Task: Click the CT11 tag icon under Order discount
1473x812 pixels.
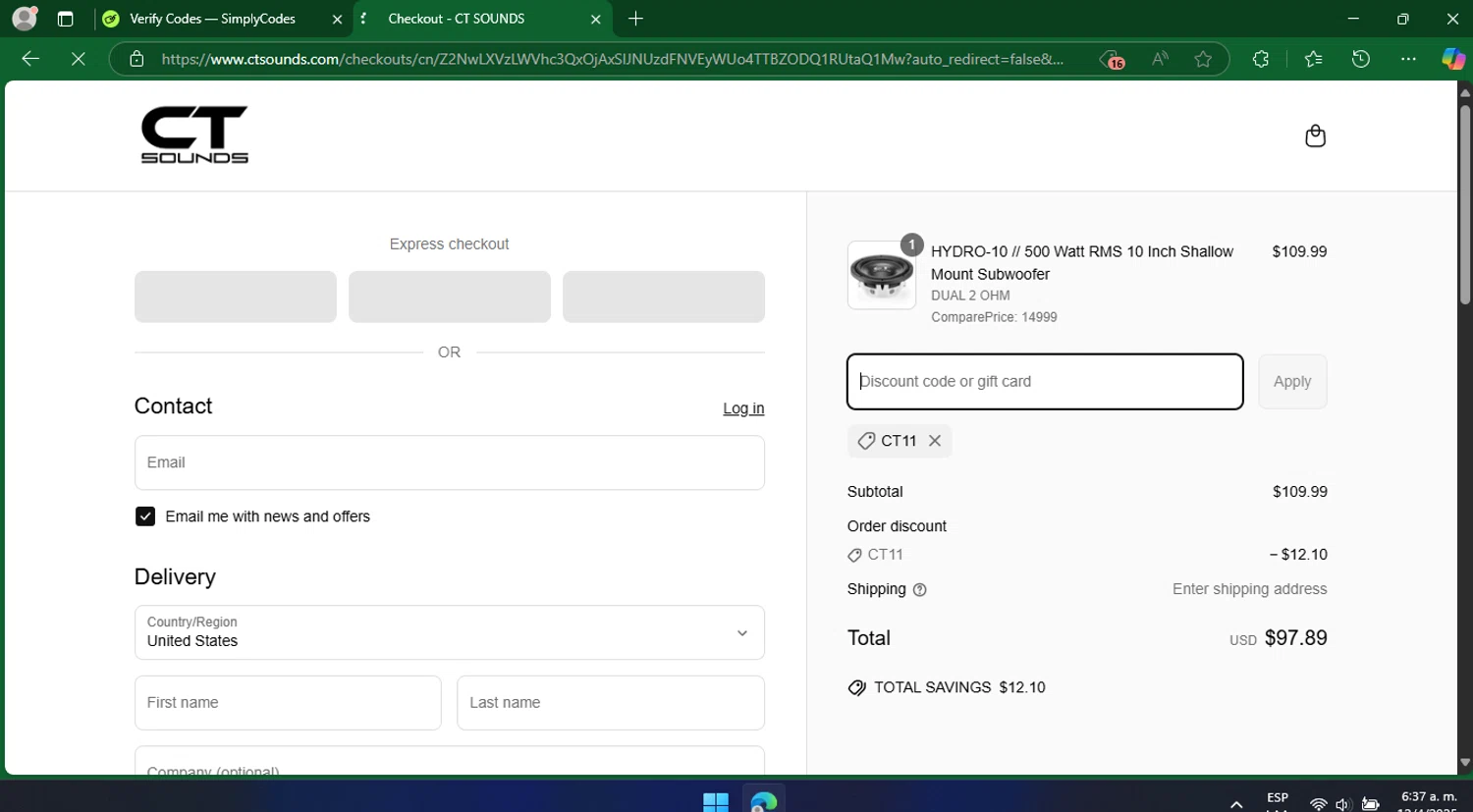Action: click(x=854, y=556)
